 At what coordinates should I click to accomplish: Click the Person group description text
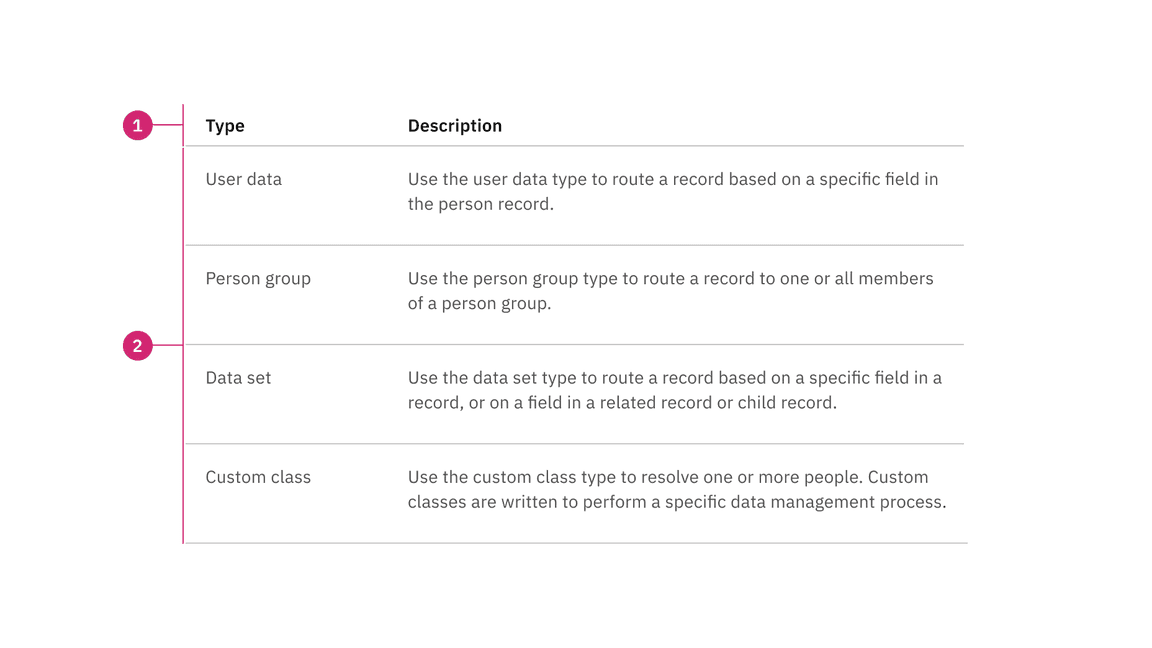pos(670,290)
